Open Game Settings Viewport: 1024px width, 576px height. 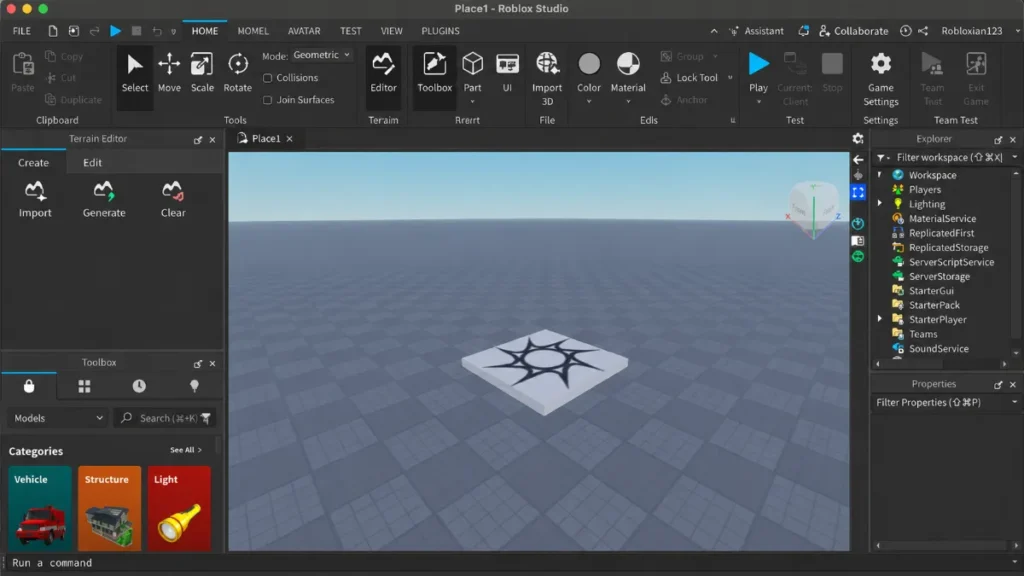point(880,78)
